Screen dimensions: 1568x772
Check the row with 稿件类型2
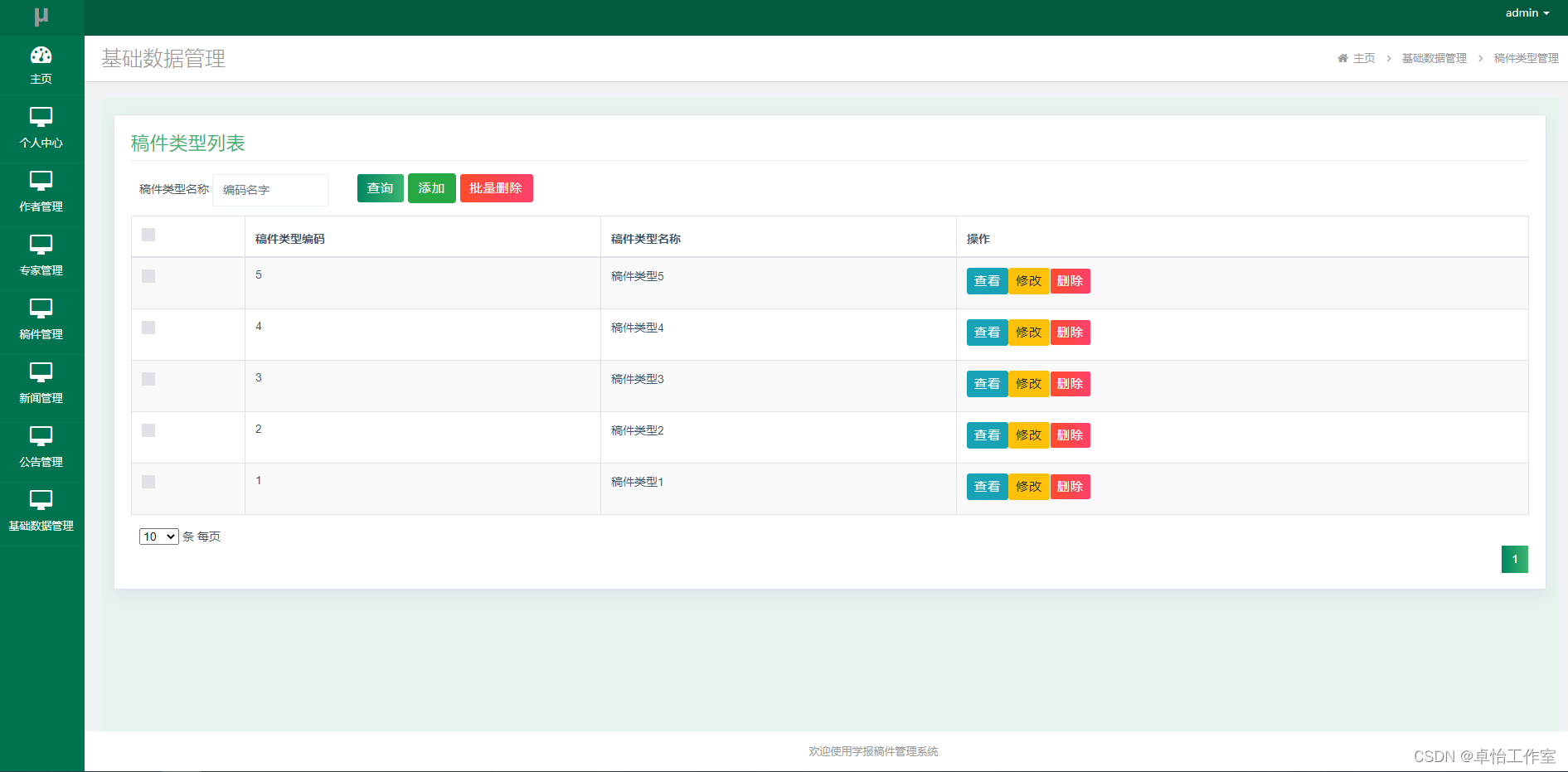[x=148, y=430]
